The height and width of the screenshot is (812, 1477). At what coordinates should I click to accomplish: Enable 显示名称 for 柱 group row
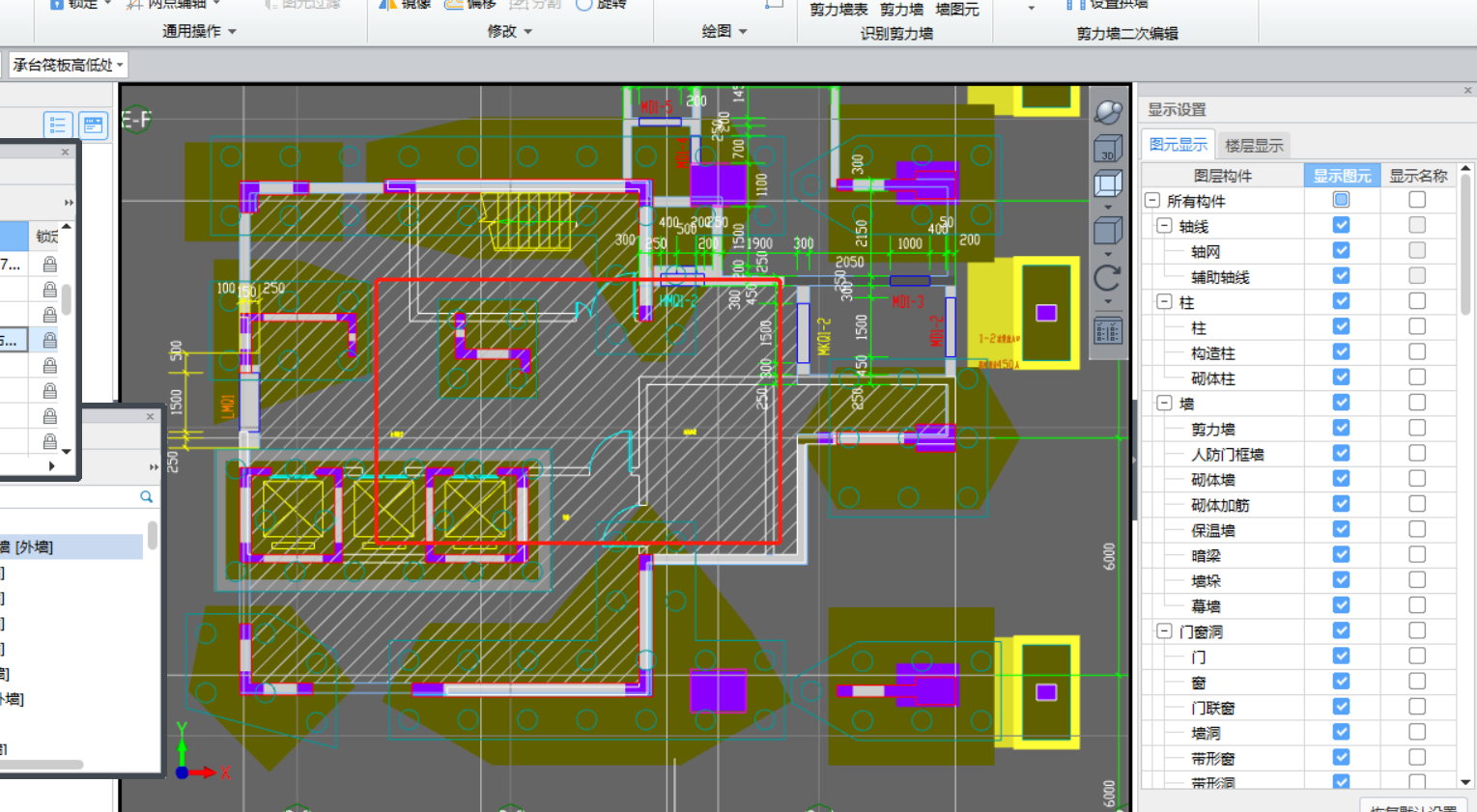point(1417,301)
